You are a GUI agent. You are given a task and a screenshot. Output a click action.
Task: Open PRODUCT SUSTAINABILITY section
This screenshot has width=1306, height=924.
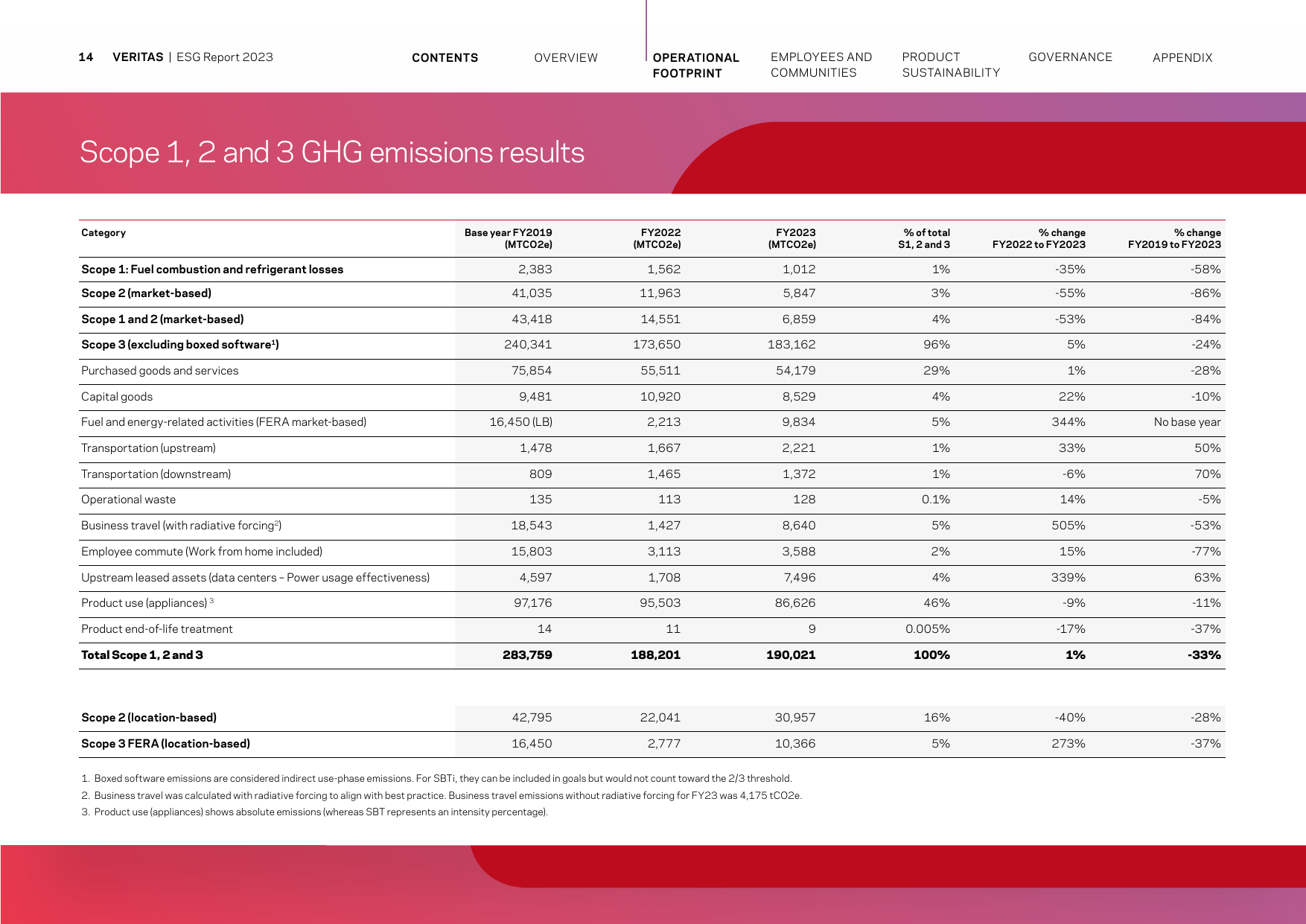pos(951,65)
